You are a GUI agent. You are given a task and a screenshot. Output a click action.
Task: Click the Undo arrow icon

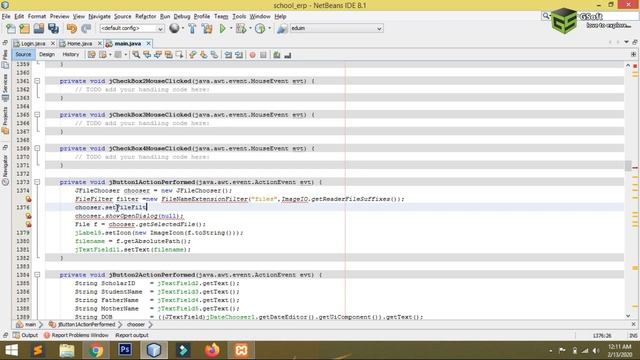tap(72, 29)
